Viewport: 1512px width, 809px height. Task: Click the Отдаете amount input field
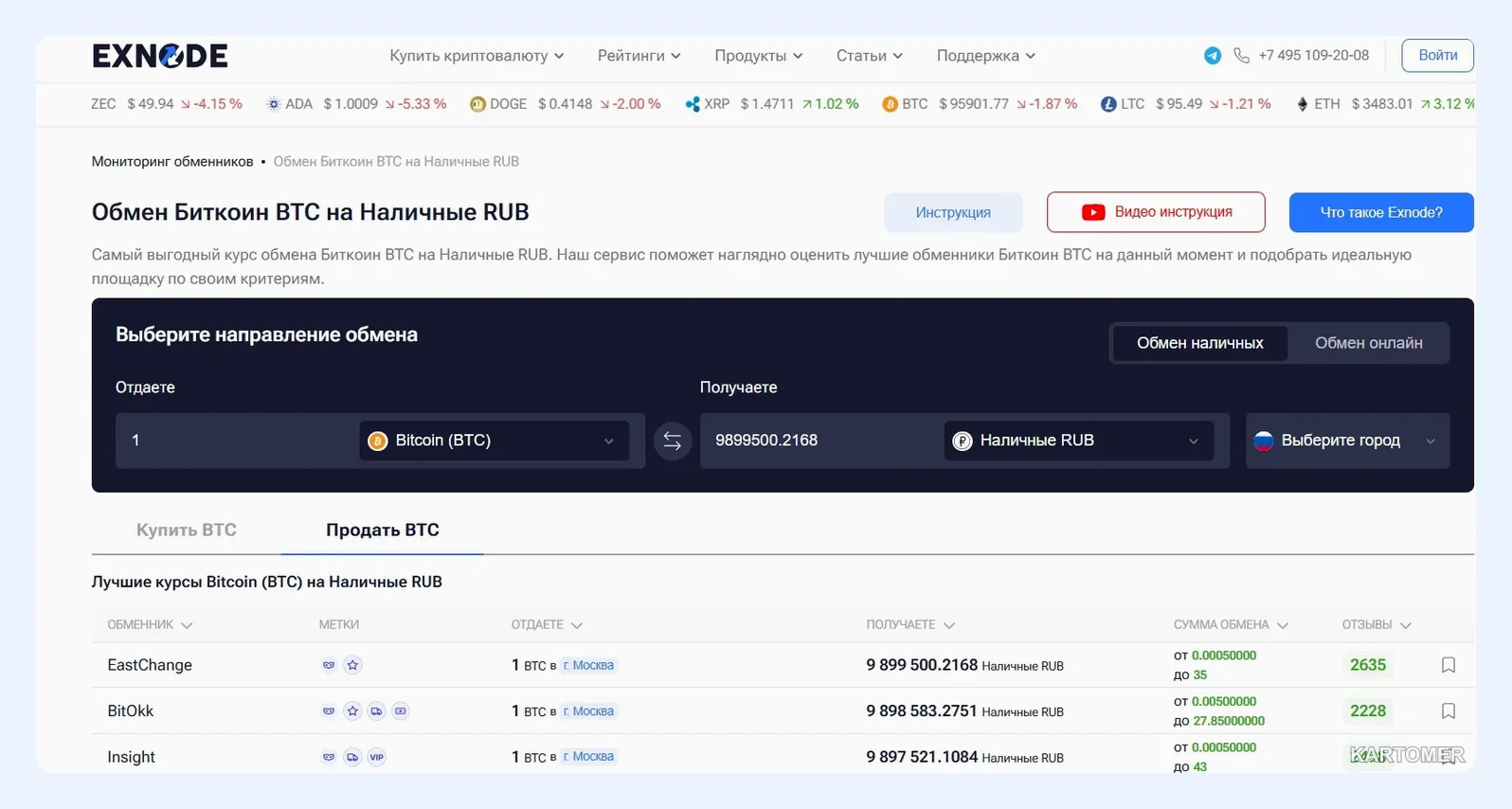[x=237, y=440]
